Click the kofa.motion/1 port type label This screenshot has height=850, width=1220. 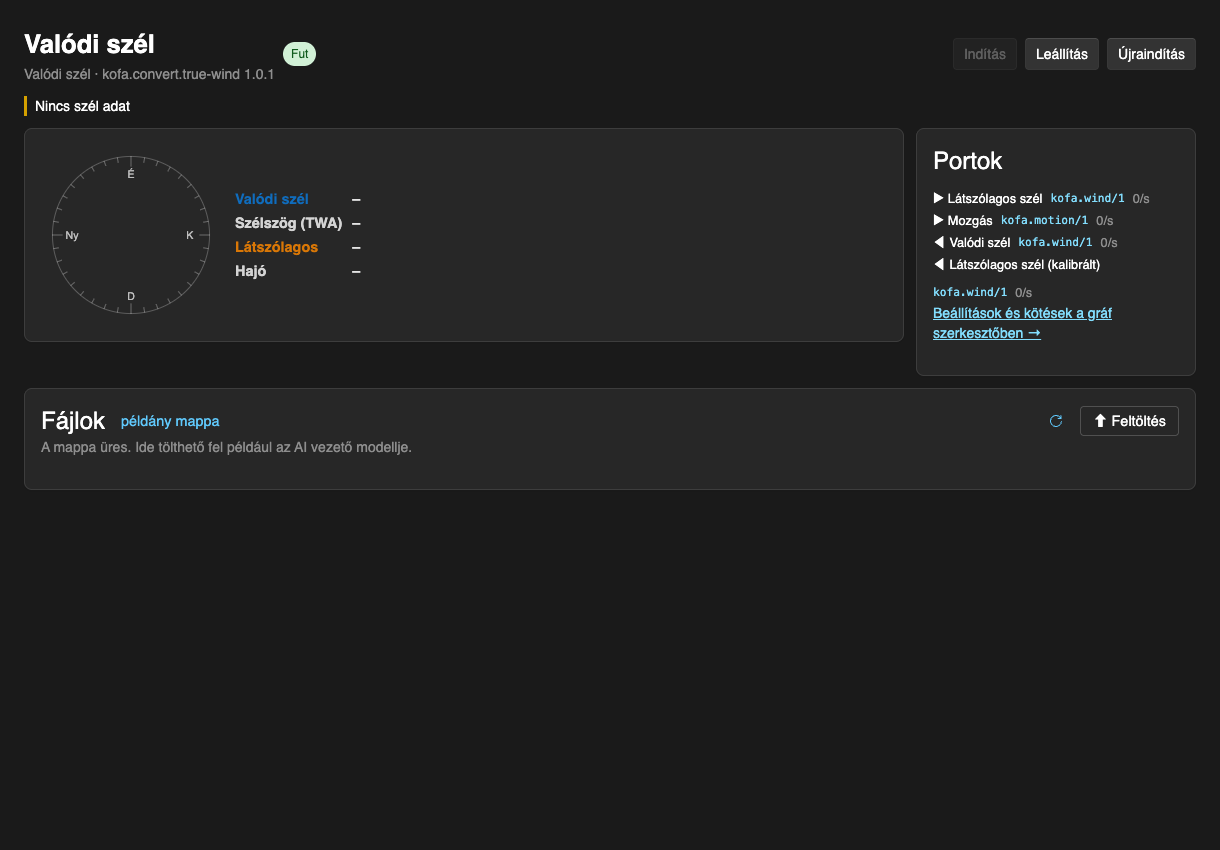(x=1044, y=220)
